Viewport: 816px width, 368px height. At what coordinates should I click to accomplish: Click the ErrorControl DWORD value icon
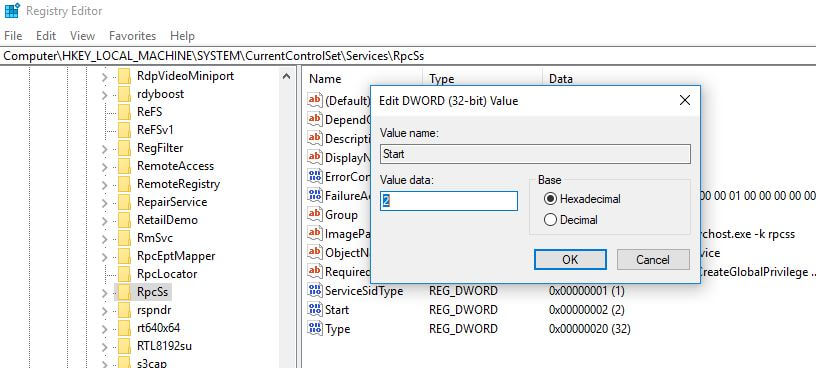[x=315, y=176]
